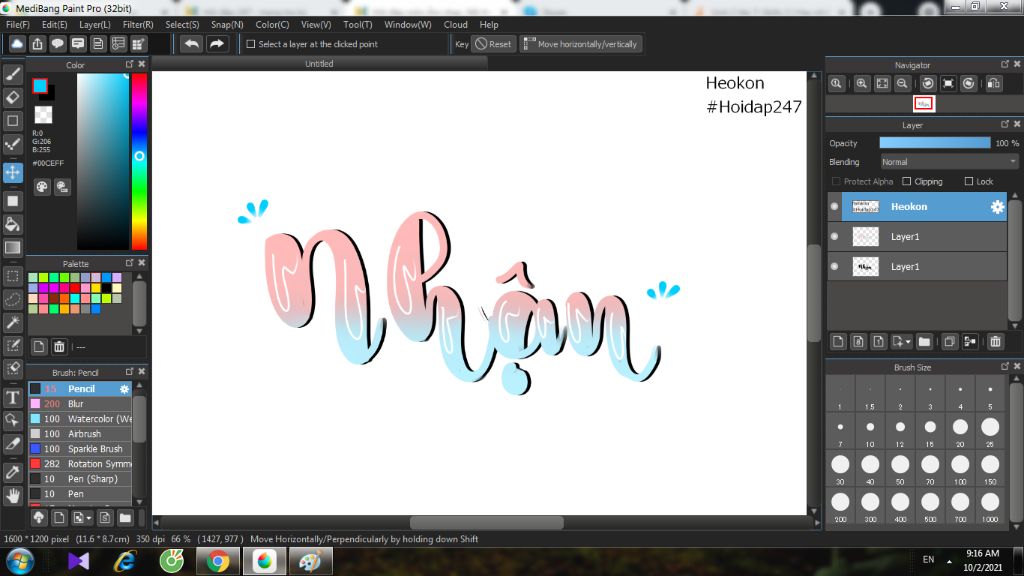Switch to the Untitled canvas tab
This screenshot has height=576, width=1024.
point(319,63)
